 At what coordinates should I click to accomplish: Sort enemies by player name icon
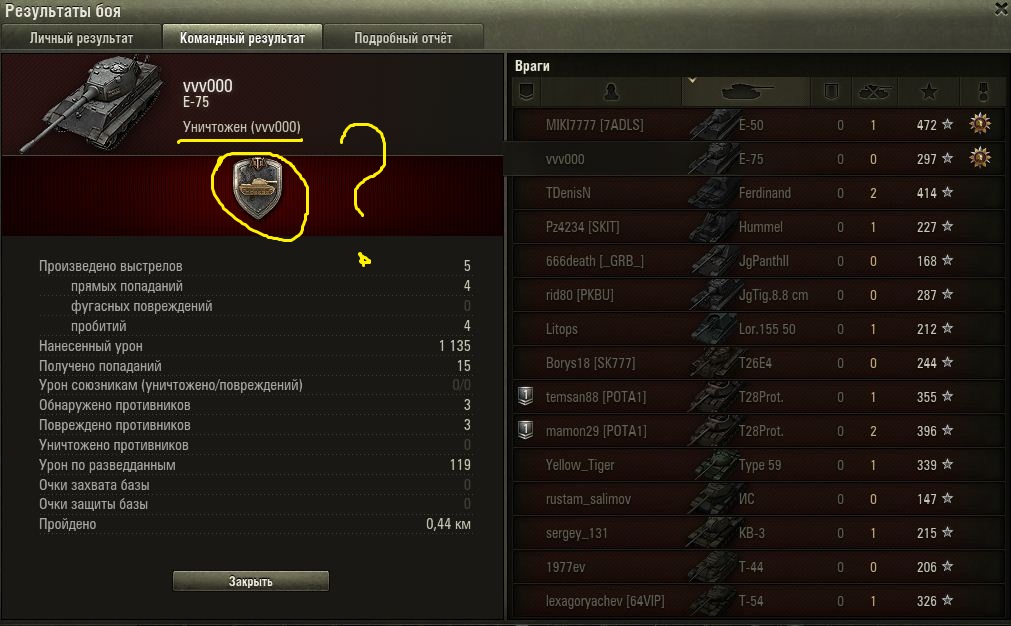[611, 92]
